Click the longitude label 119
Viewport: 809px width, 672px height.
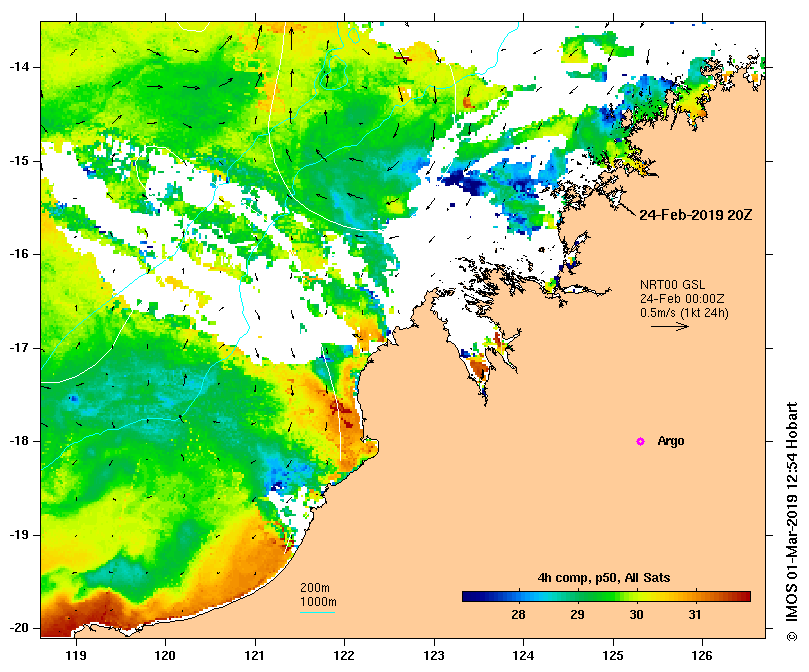(76, 656)
